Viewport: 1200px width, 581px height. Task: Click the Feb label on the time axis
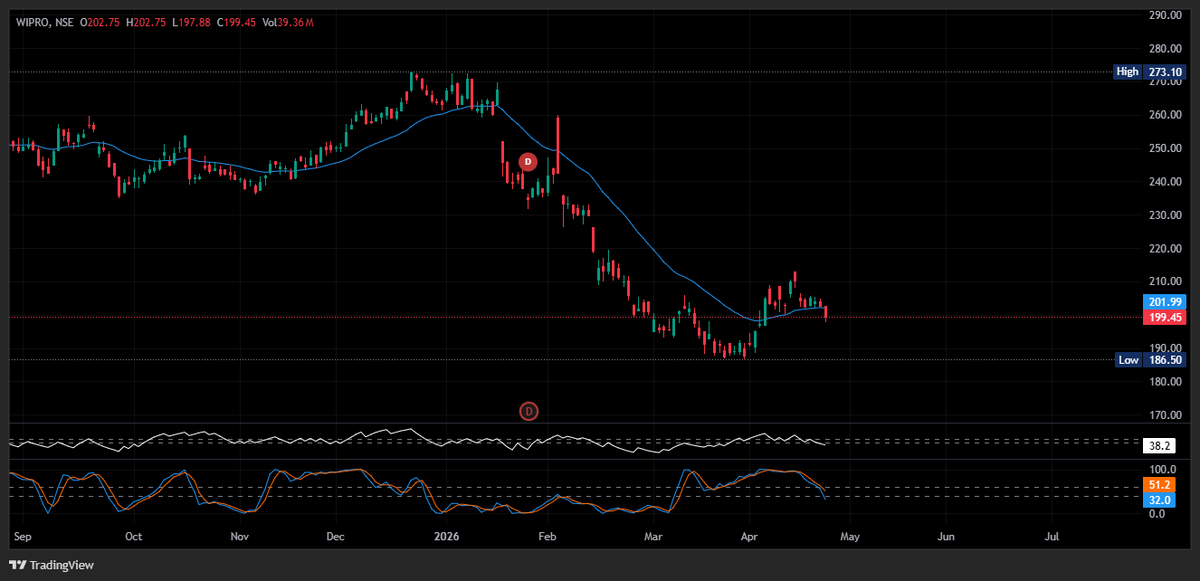tap(546, 536)
